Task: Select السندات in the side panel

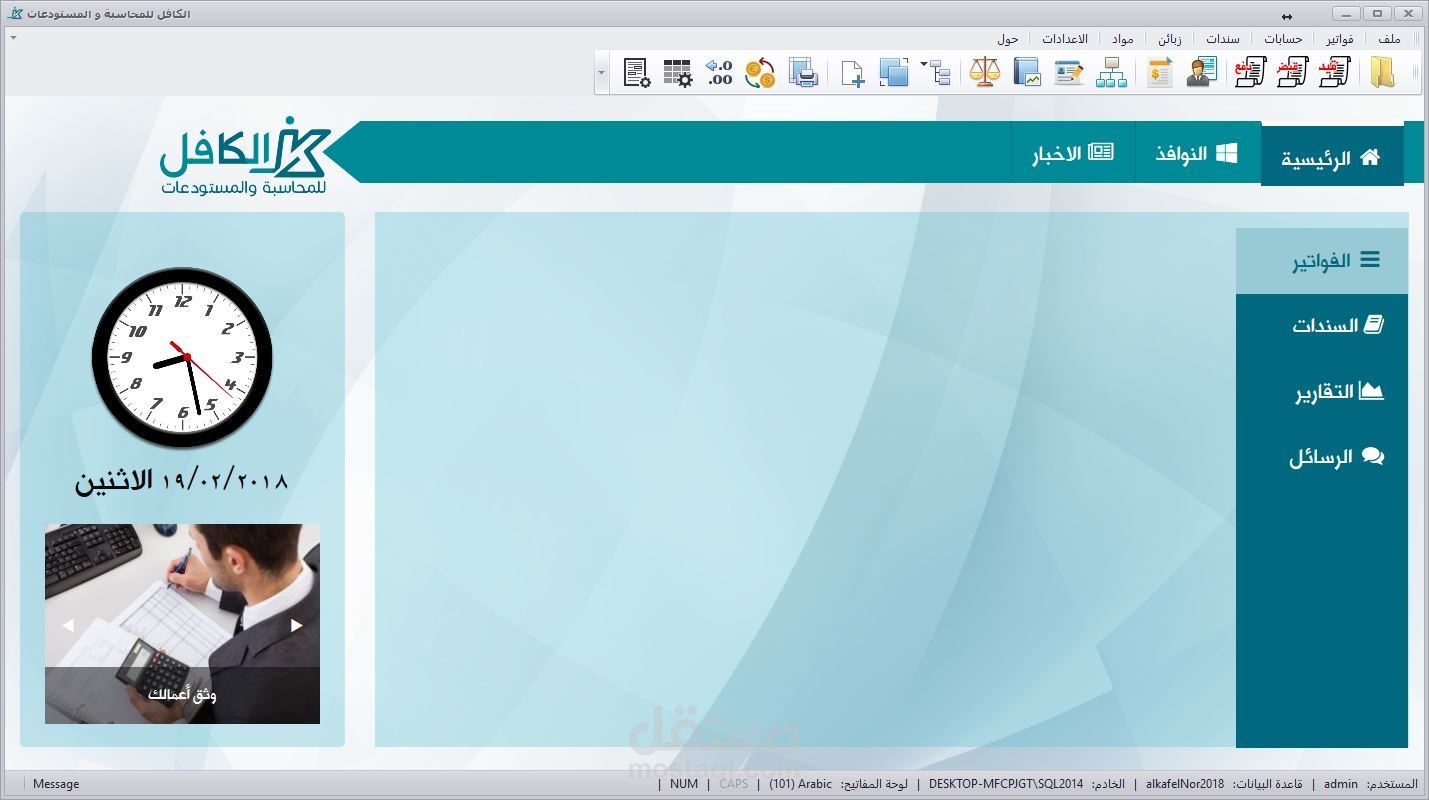Action: point(1321,325)
